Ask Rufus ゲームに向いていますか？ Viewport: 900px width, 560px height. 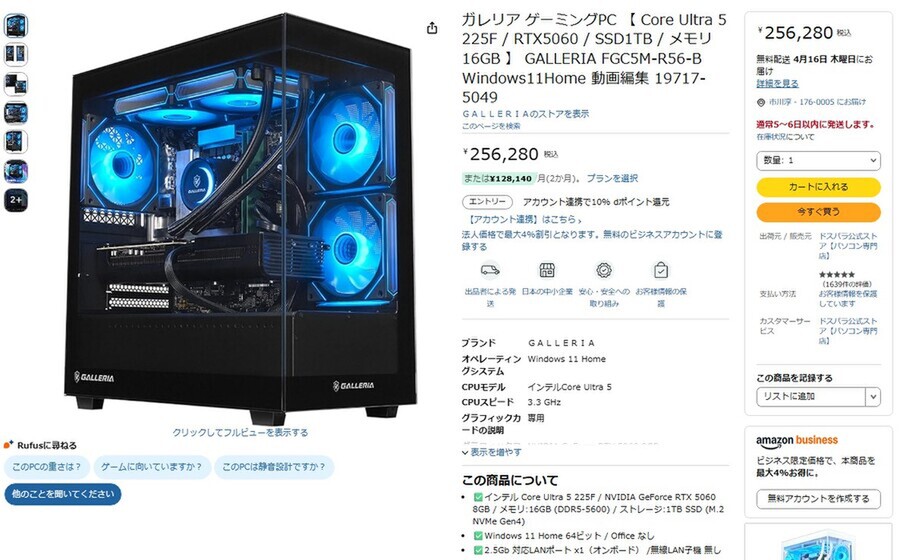(x=152, y=467)
